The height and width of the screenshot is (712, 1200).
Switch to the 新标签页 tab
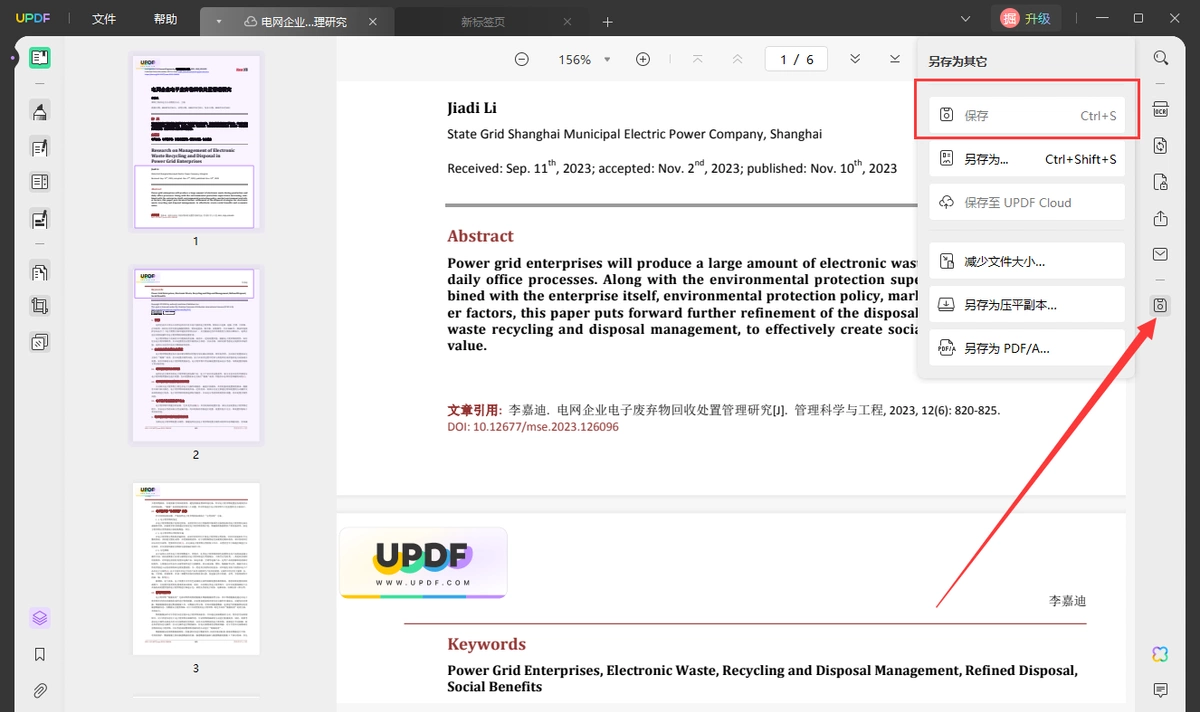[482, 21]
